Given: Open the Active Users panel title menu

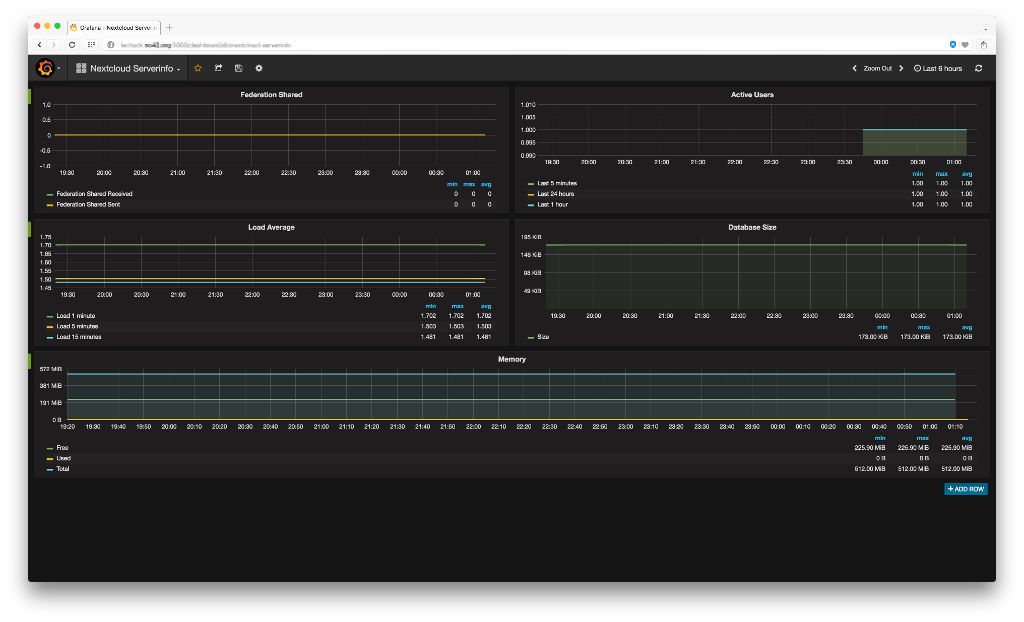Looking at the screenshot, I should [x=752, y=95].
